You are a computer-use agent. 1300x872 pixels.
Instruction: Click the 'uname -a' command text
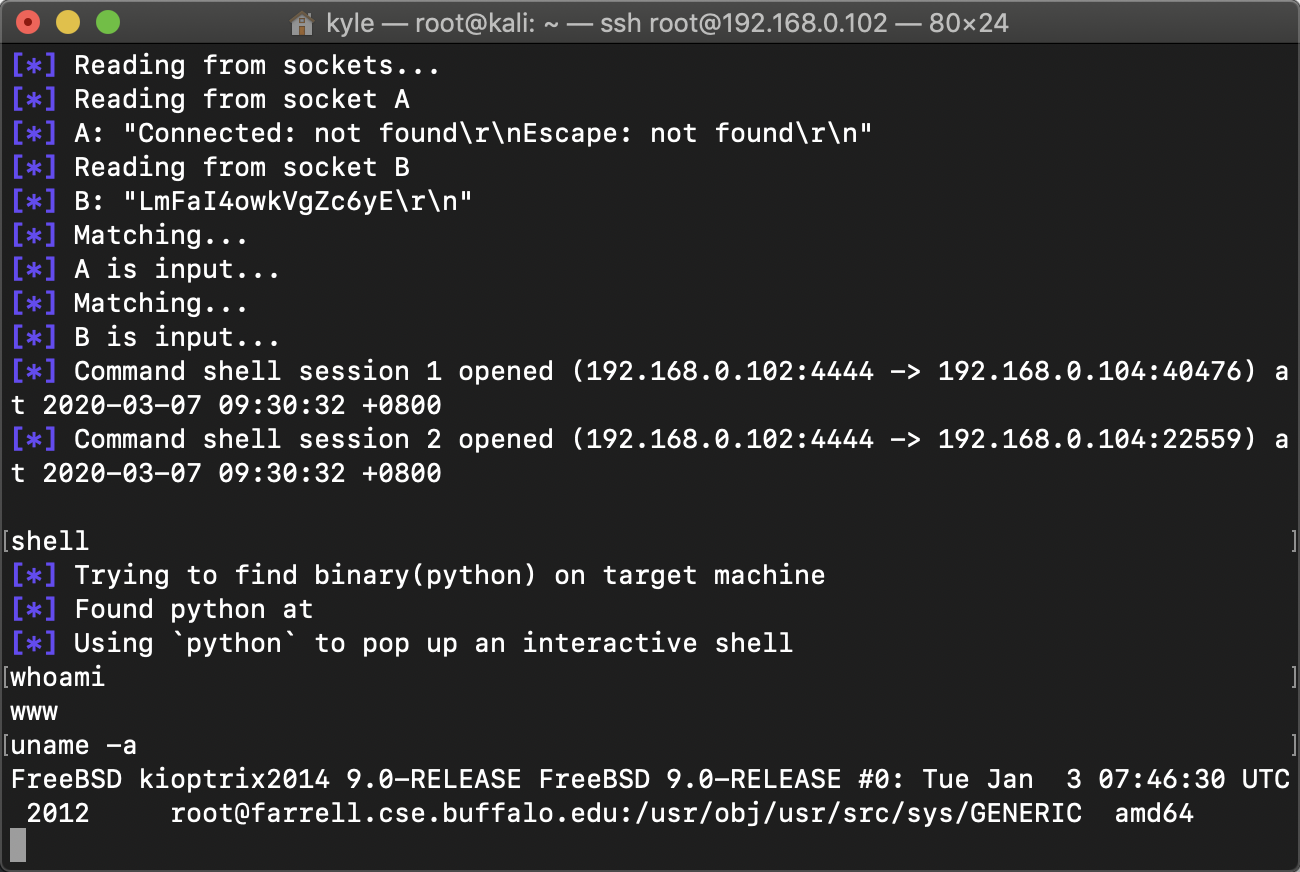coord(74,745)
